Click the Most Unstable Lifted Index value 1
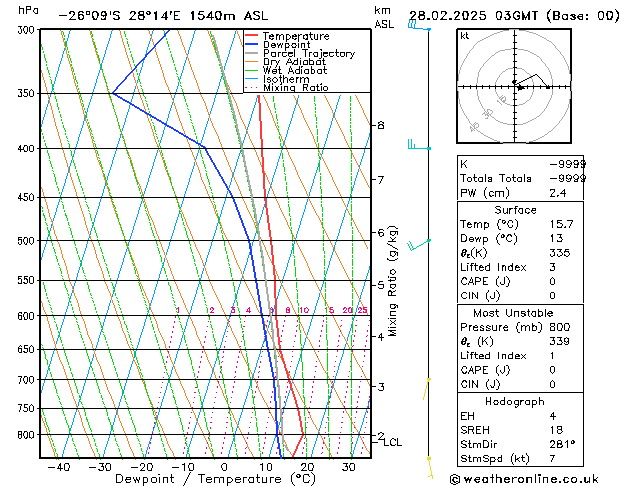 [553, 356]
